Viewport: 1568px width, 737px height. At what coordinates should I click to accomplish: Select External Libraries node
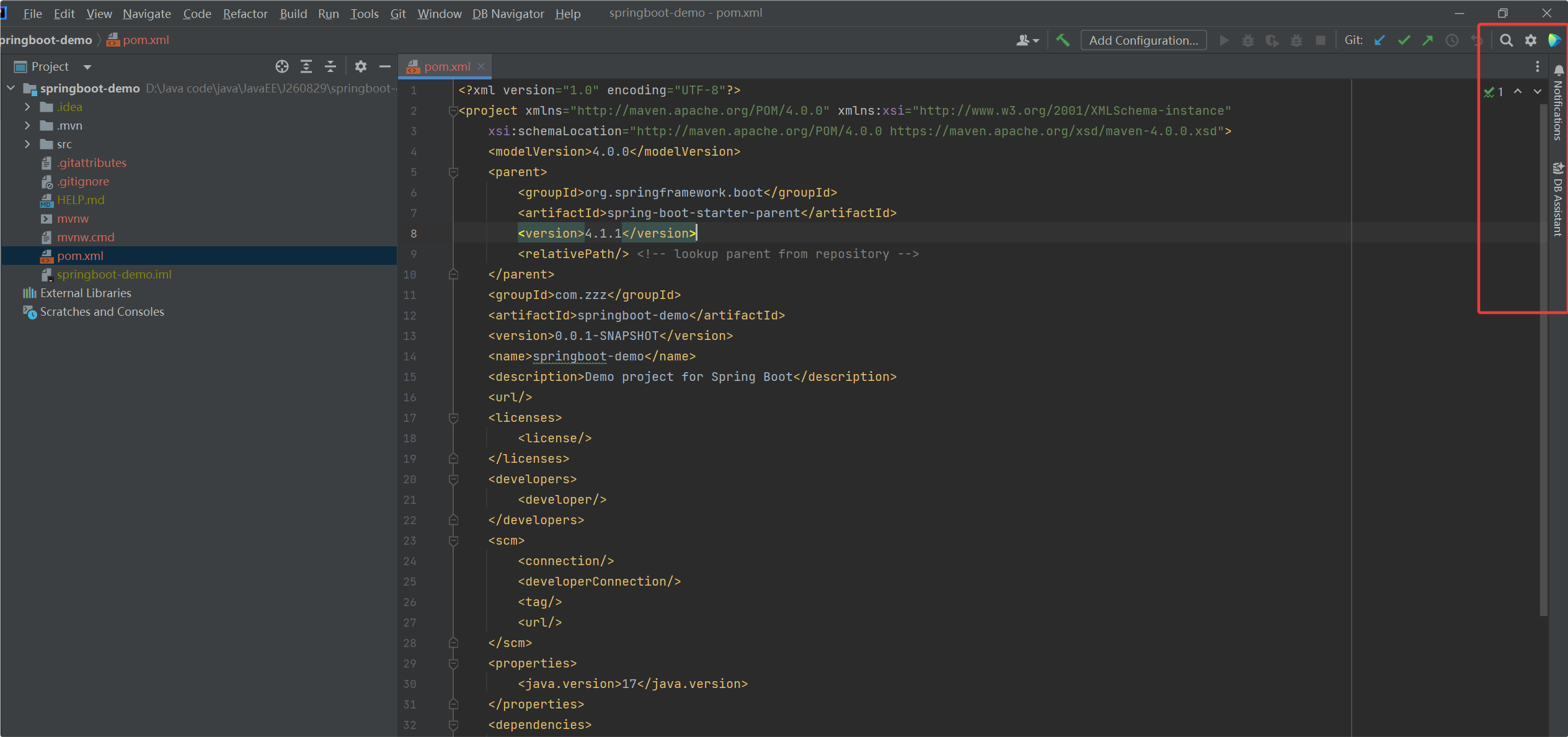point(86,293)
